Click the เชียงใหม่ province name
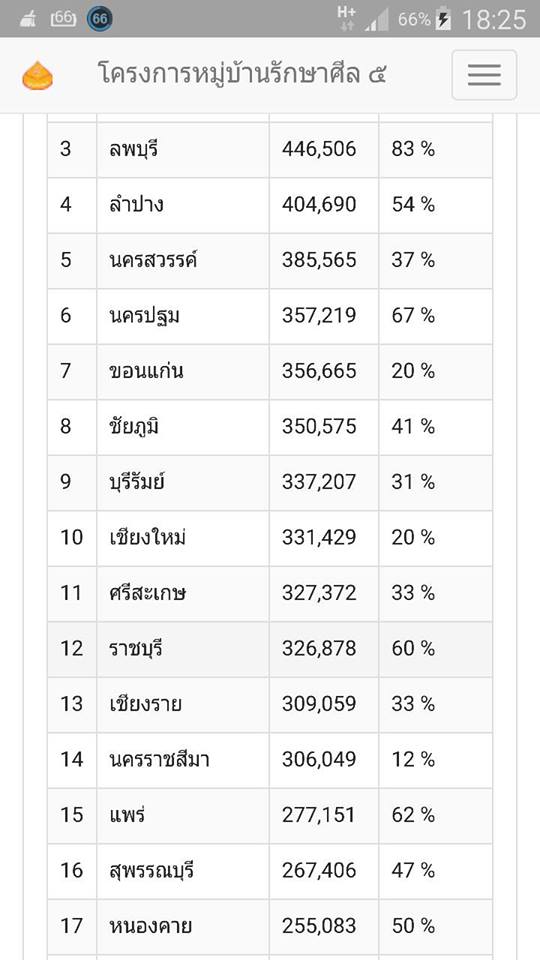Image resolution: width=540 pixels, height=960 pixels. tap(144, 538)
